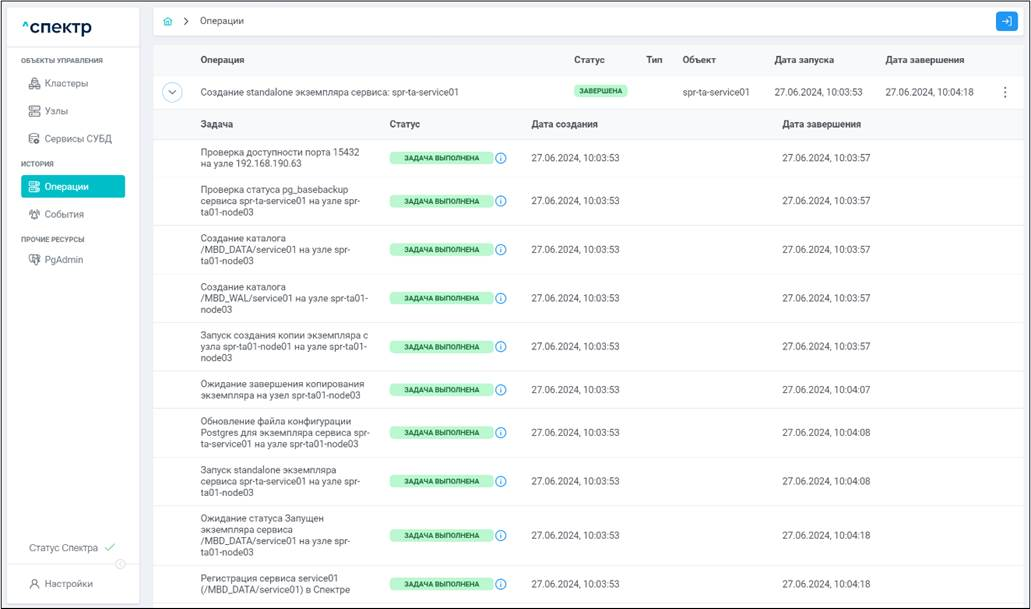Open the three-dot menu for spr-ta-service01 operation
Screen dimensions: 1031x609
pyautogui.click(x=1005, y=92)
